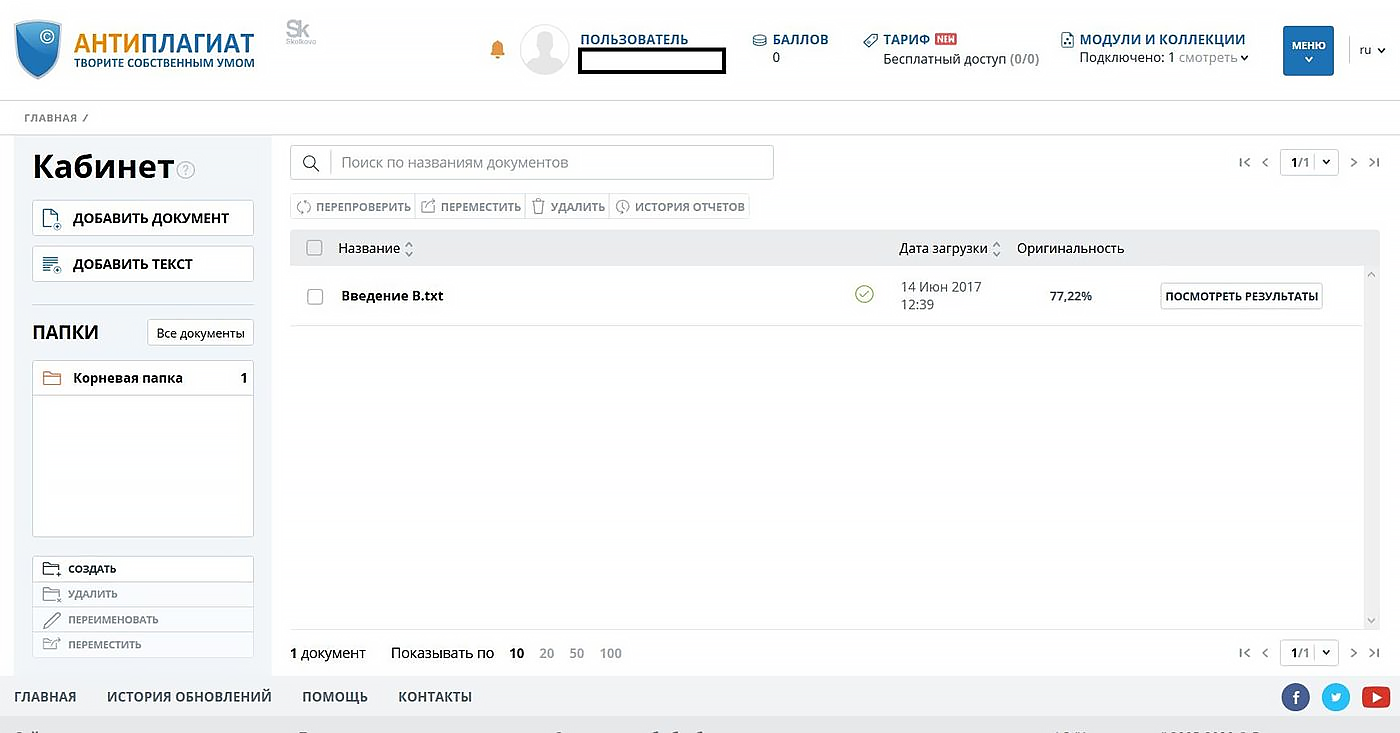Click the Antiplagiat shield logo
This screenshot has width=1400, height=733.
[39, 50]
